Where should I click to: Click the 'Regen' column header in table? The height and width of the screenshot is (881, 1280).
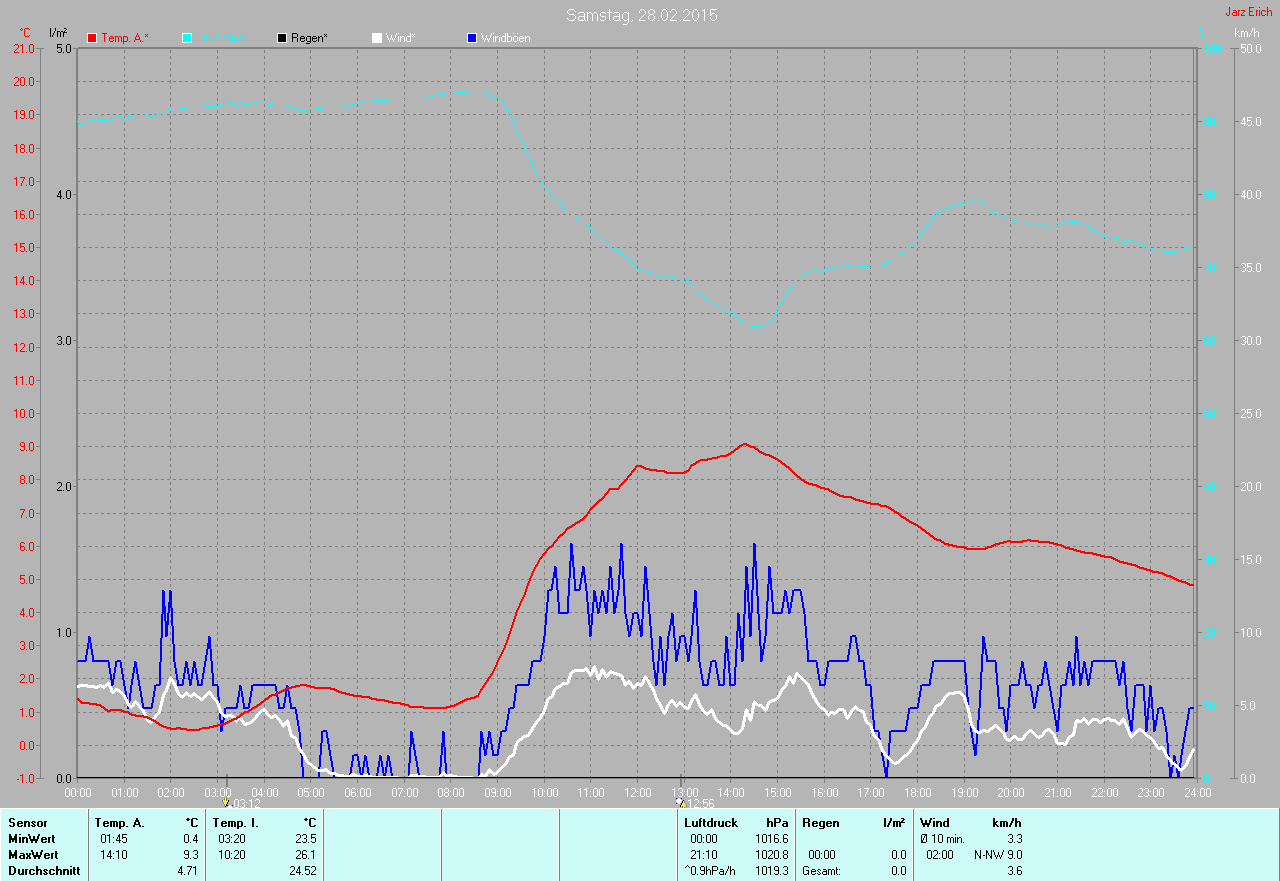820,823
